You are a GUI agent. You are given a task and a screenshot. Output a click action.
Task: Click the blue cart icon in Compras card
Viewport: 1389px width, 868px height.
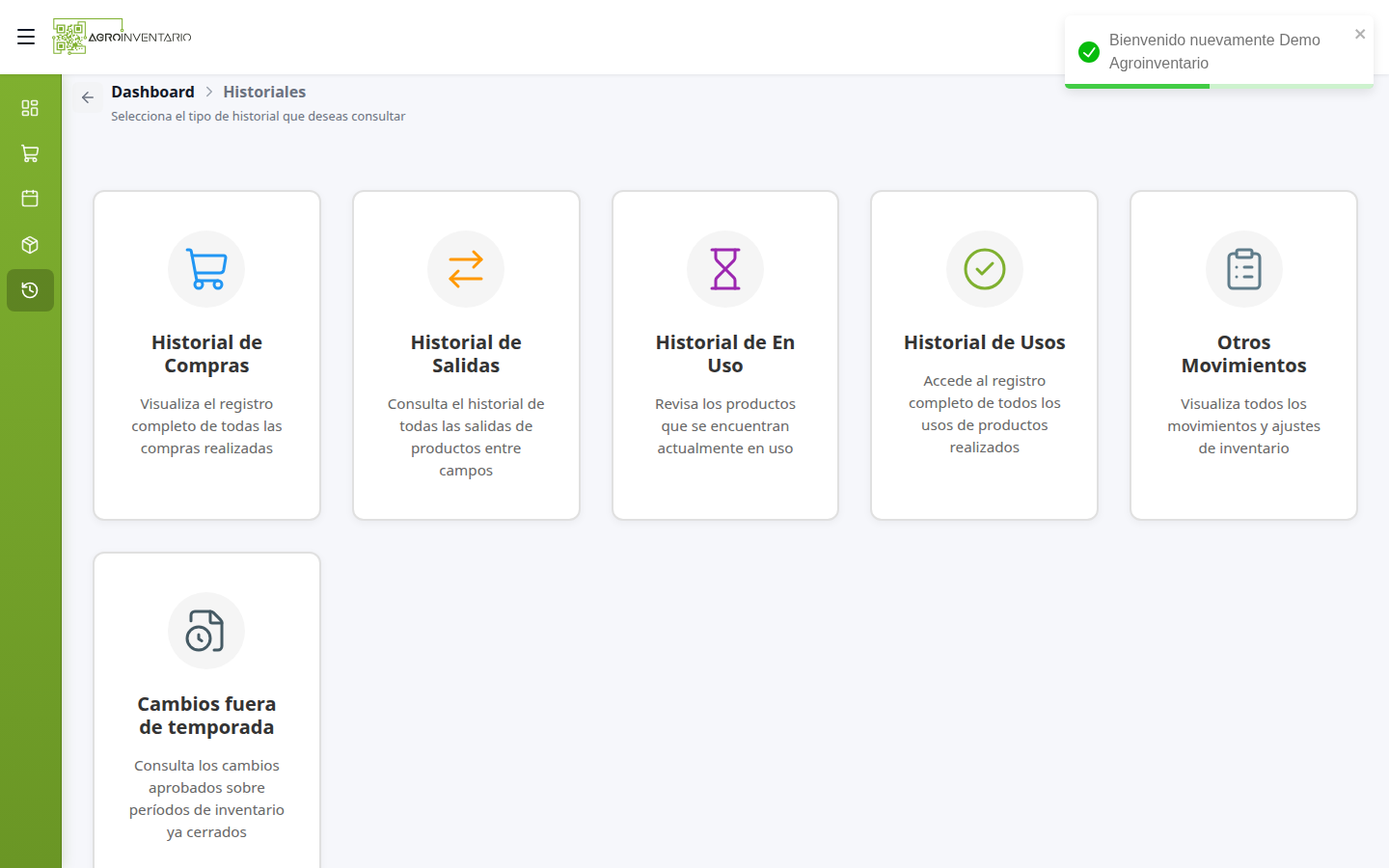tap(206, 269)
